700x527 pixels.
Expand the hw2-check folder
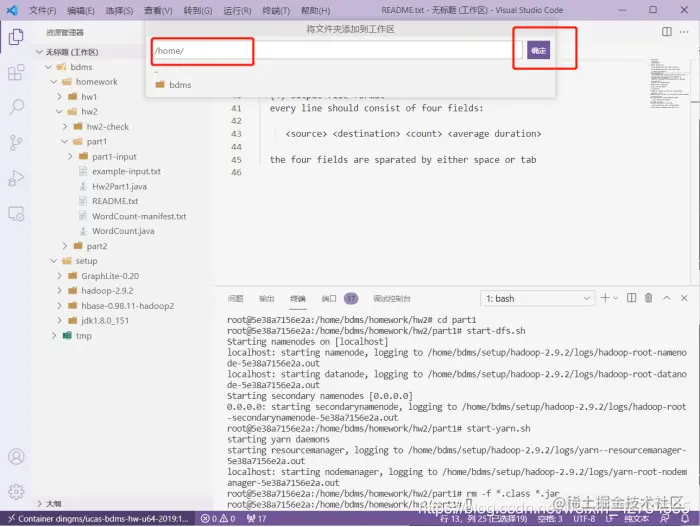click(65, 126)
